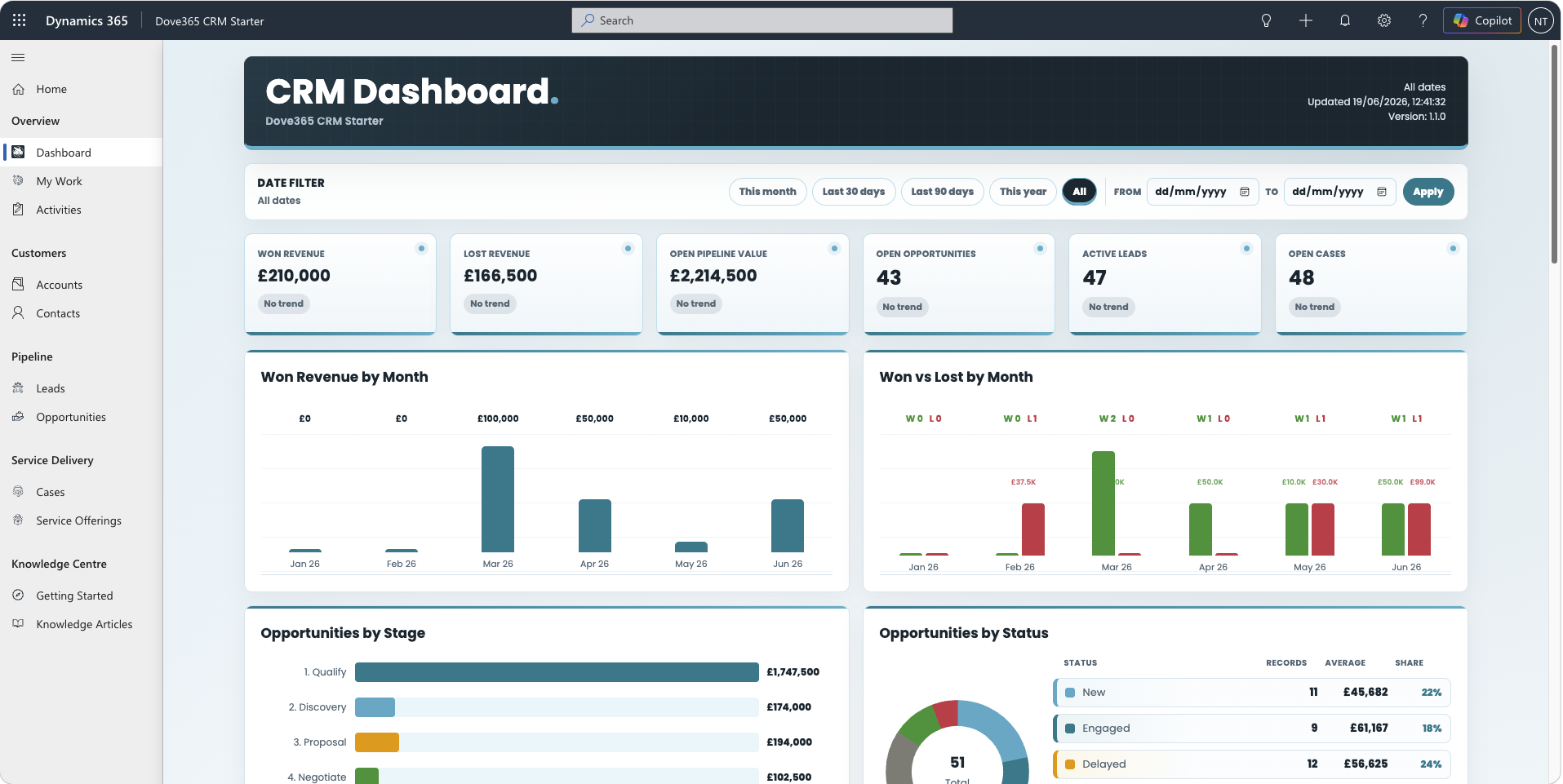Click the Engaged status row
This screenshot has width=1563, height=784.
[1252, 729]
